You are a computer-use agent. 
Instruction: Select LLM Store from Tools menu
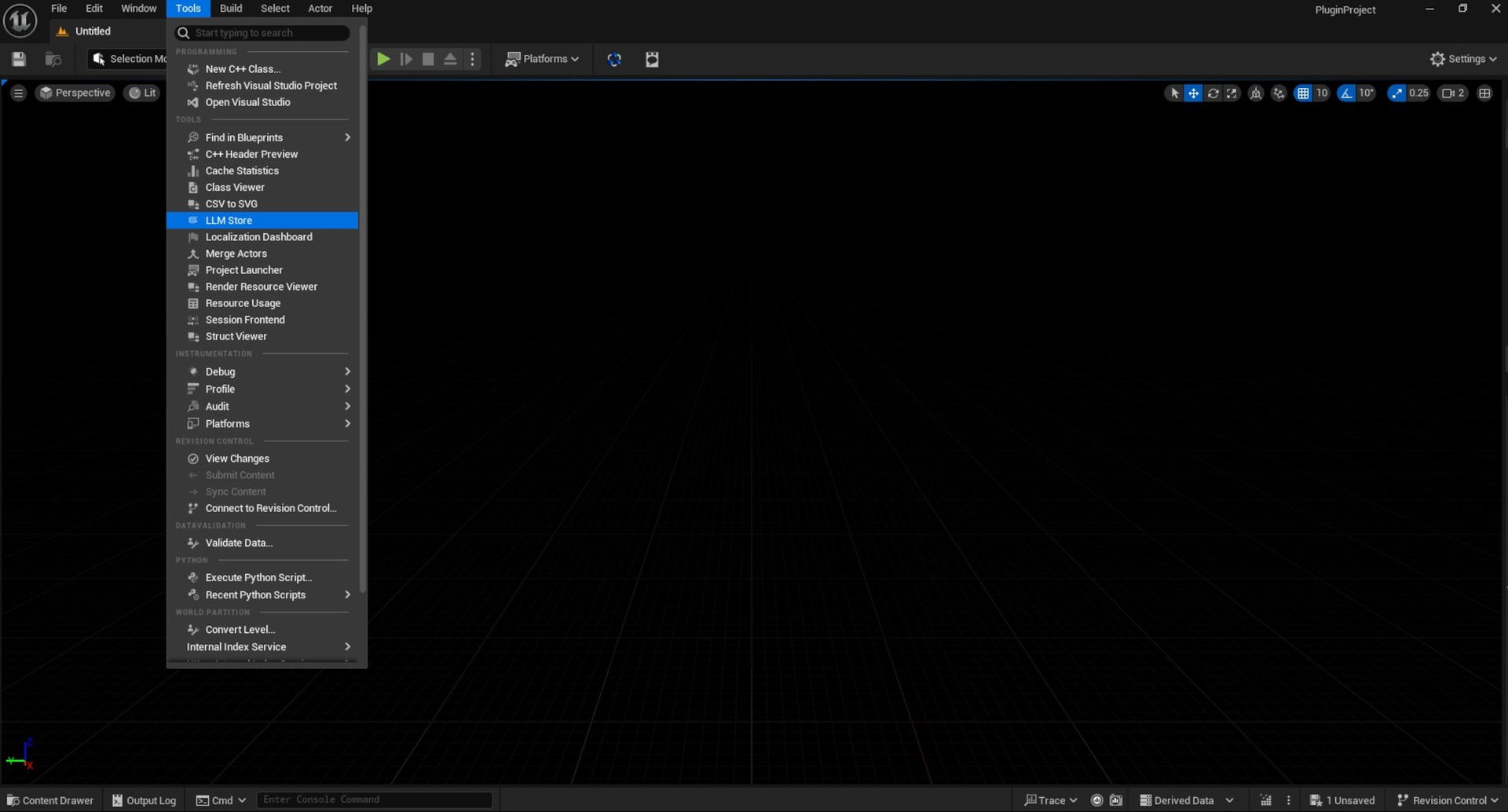(x=262, y=221)
